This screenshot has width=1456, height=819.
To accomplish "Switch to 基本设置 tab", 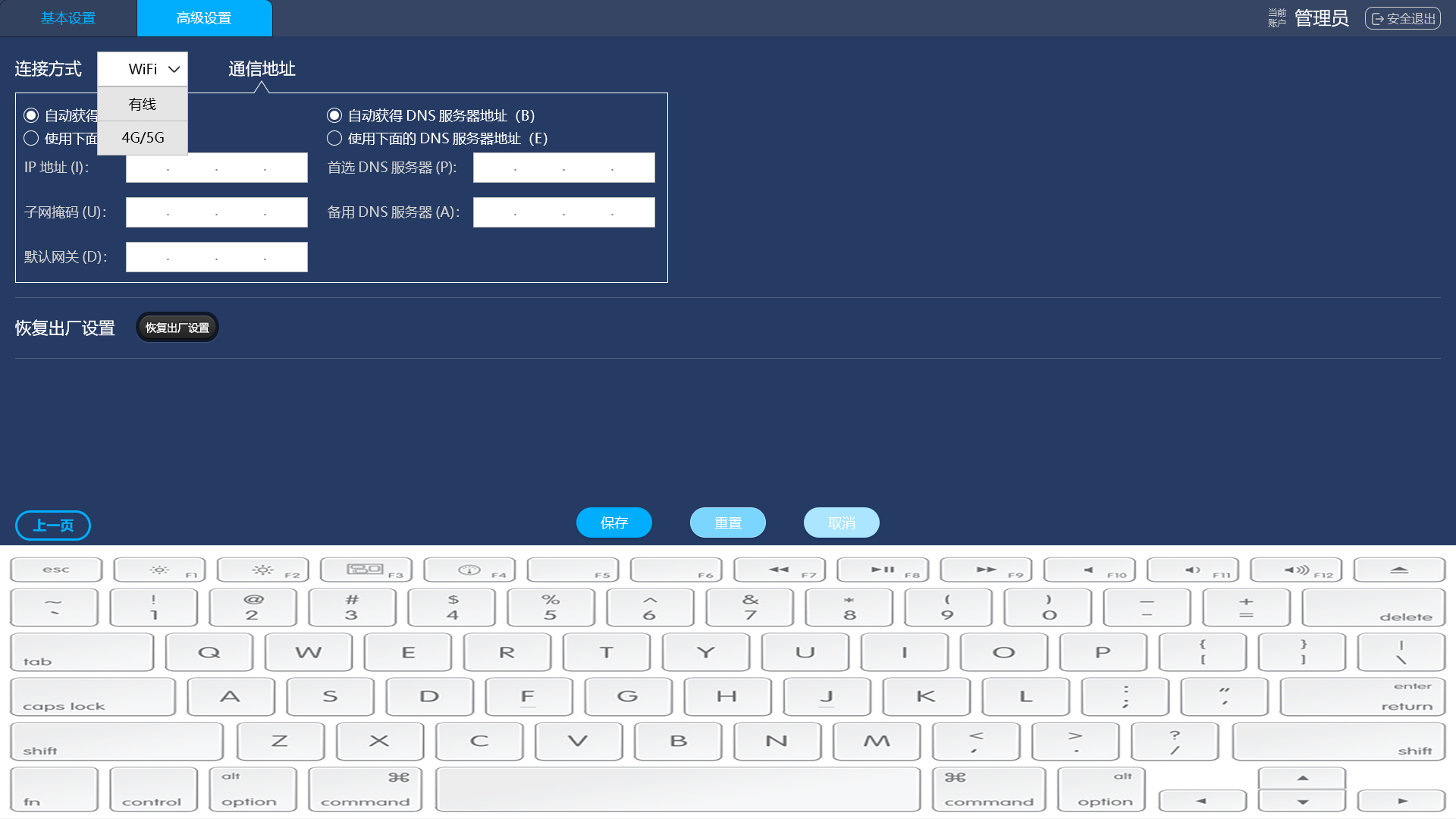I will point(68,18).
